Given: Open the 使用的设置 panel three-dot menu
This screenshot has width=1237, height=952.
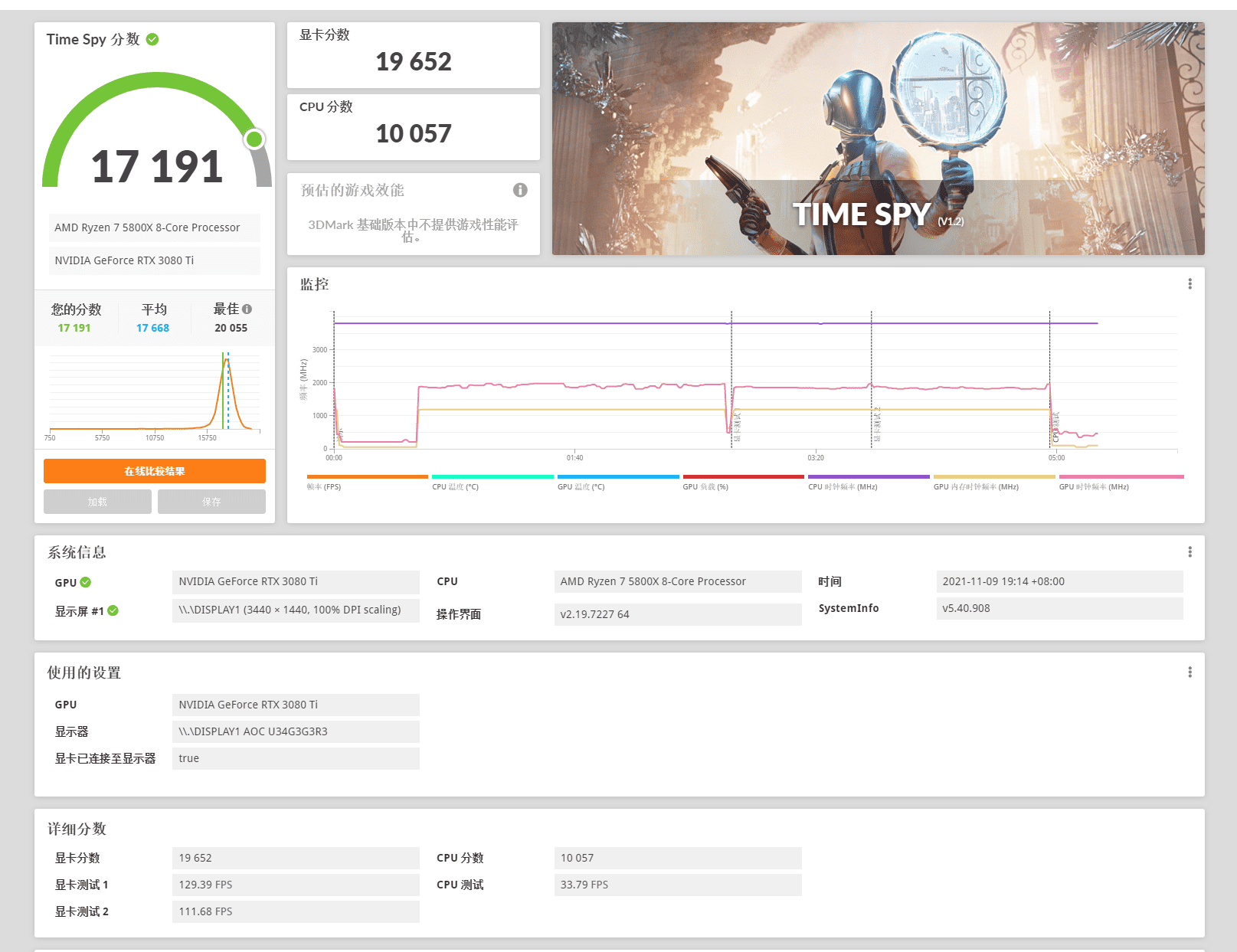Looking at the screenshot, I should click(x=1190, y=672).
